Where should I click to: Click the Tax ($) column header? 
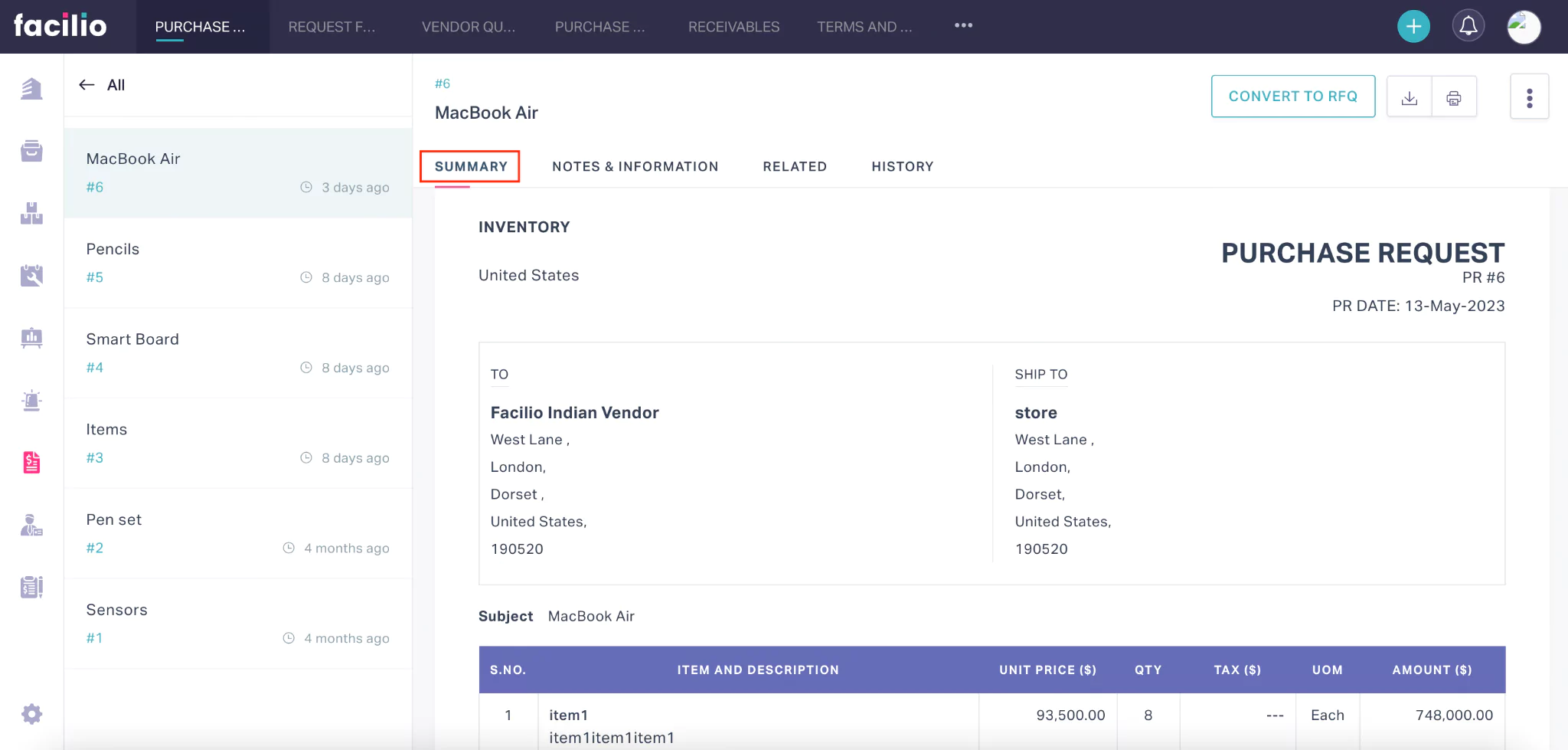click(x=1237, y=670)
